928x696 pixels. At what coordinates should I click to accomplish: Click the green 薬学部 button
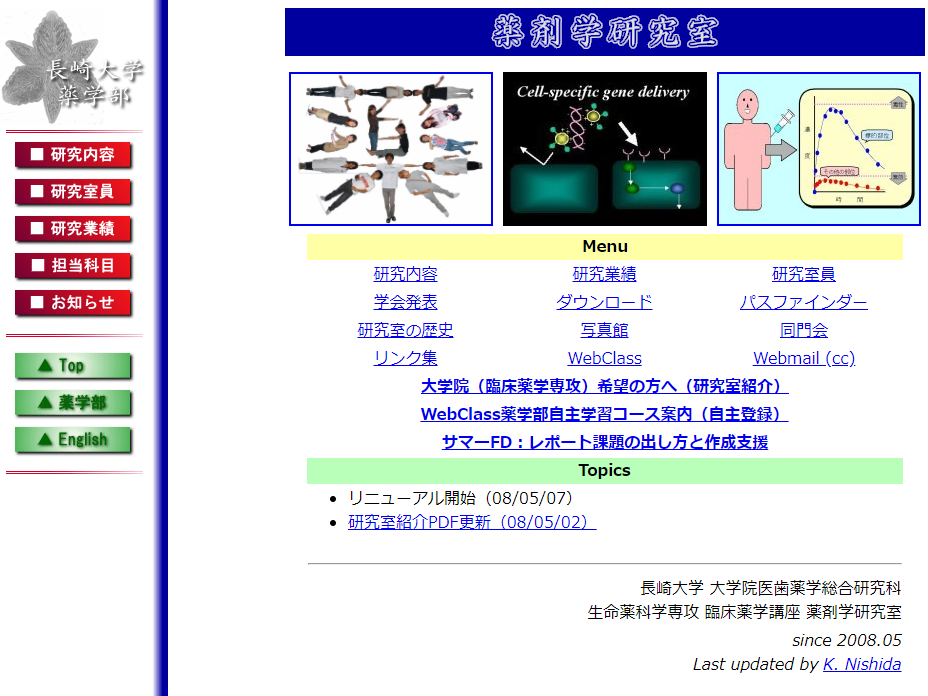click(x=73, y=403)
